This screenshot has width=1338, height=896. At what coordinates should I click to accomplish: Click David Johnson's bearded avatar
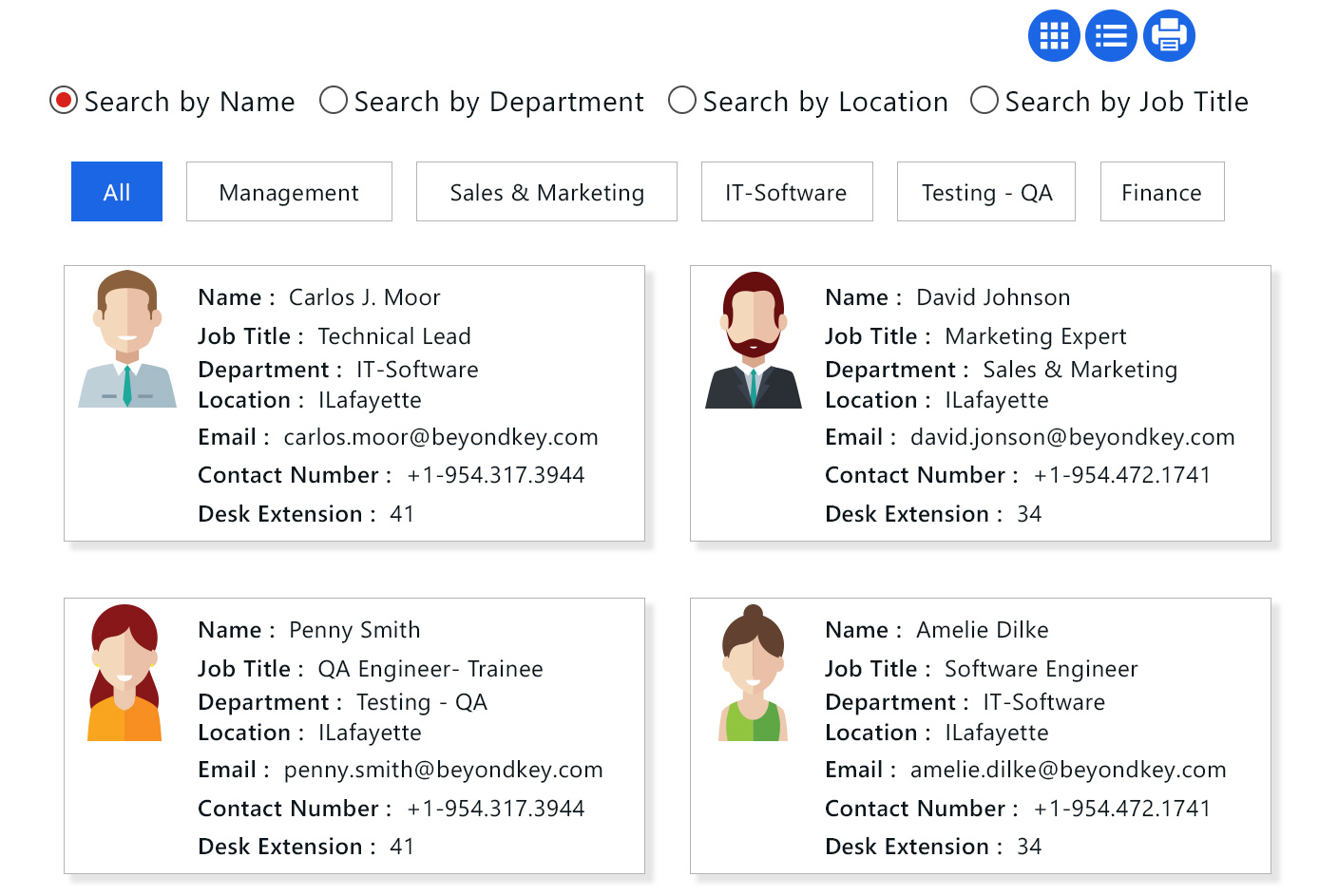754,340
